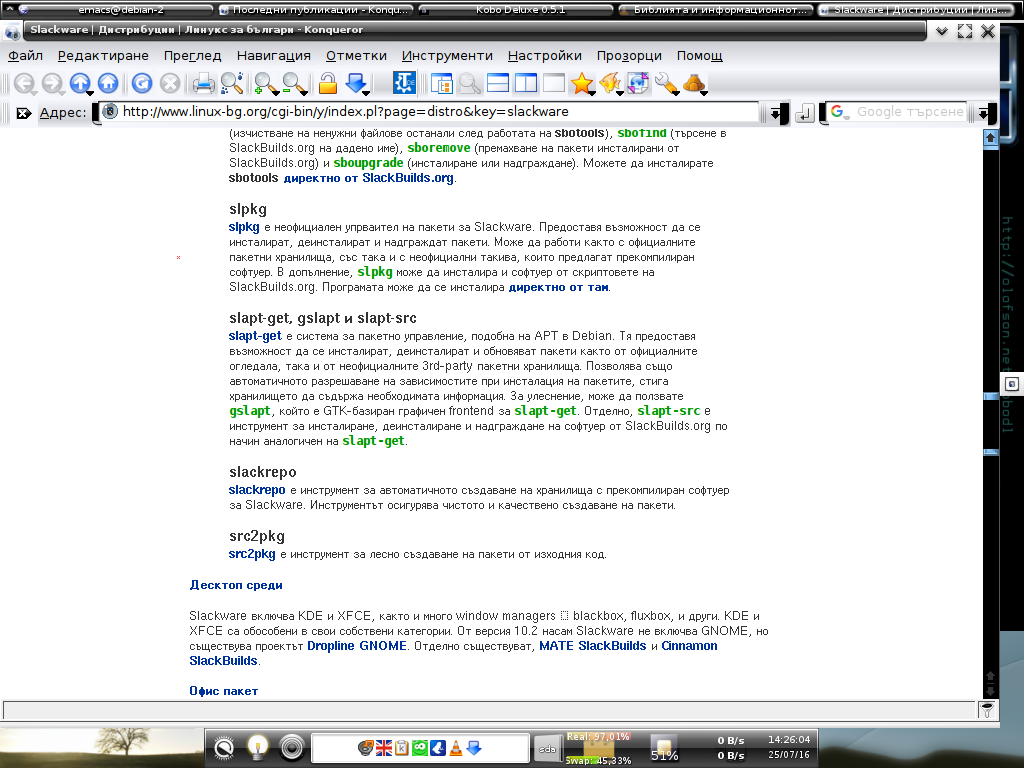This screenshot has width=1024, height=768.
Task: Click the Go arrow beside address bar
Action: (805, 113)
